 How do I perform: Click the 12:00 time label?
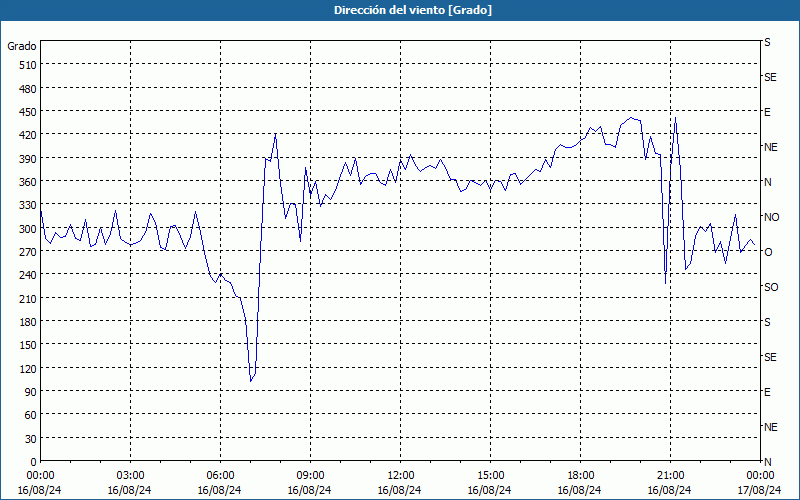pos(401,476)
